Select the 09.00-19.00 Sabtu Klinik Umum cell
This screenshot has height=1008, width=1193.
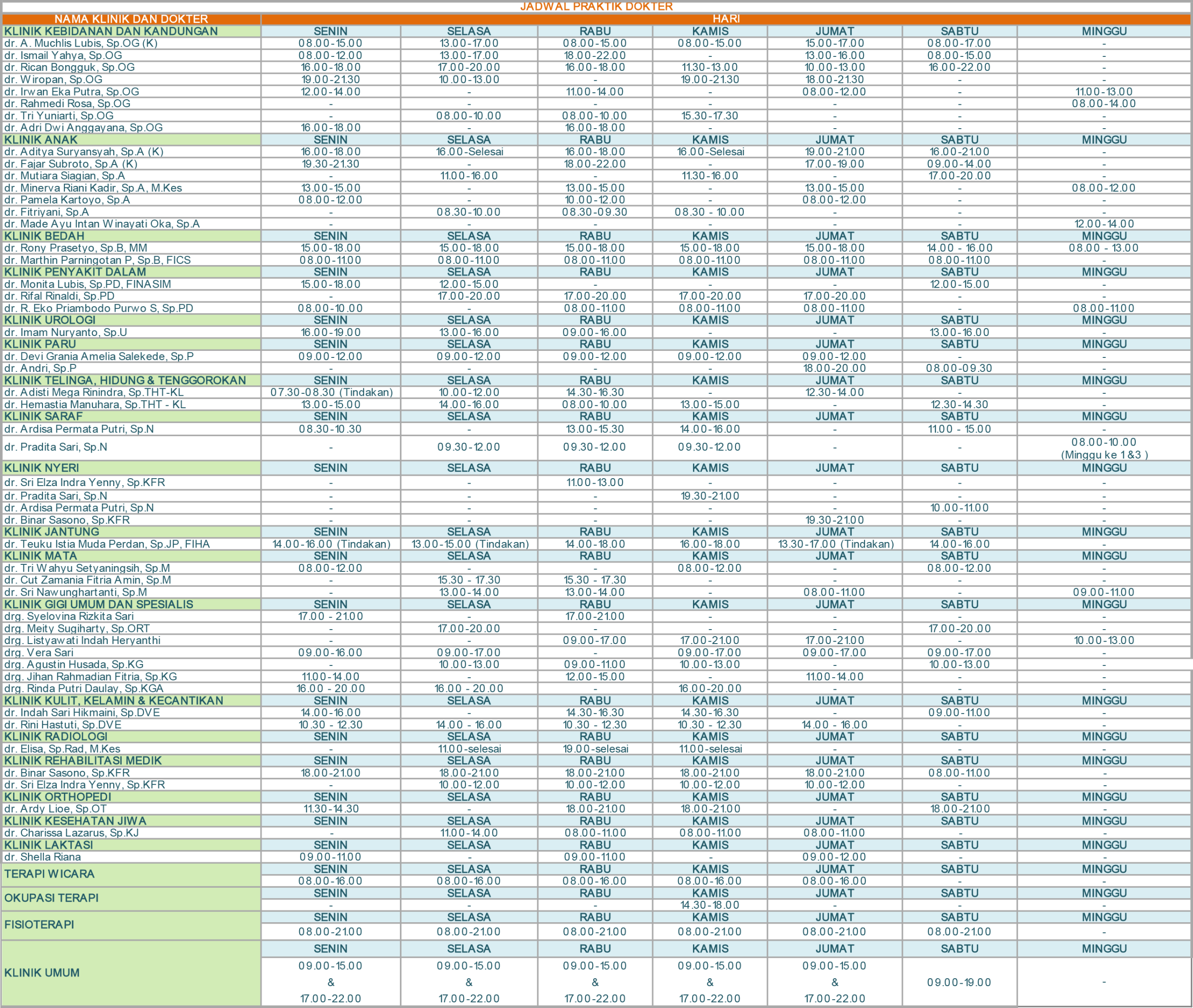click(960, 982)
